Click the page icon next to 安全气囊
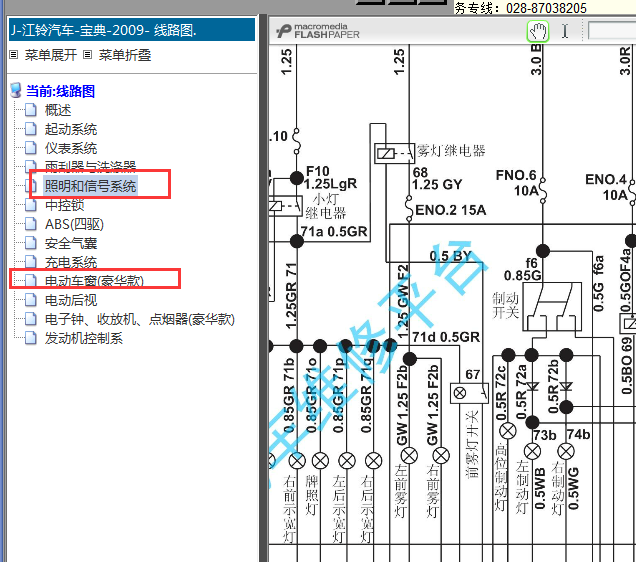 click(x=31, y=243)
